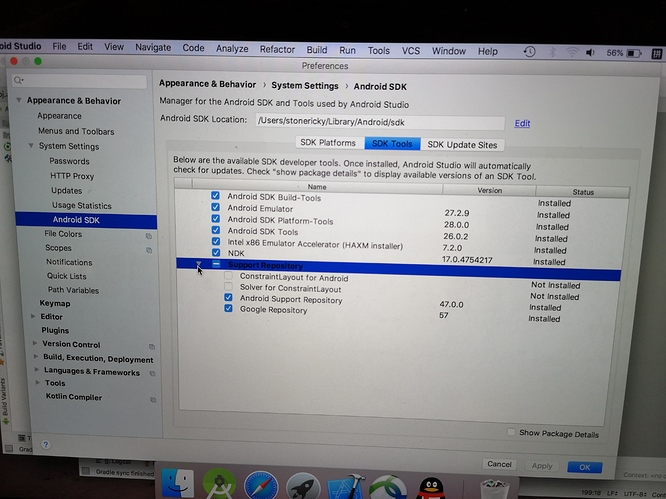Expand Editor settings section
The width and height of the screenshot is (666, 499).
point(33,316)
